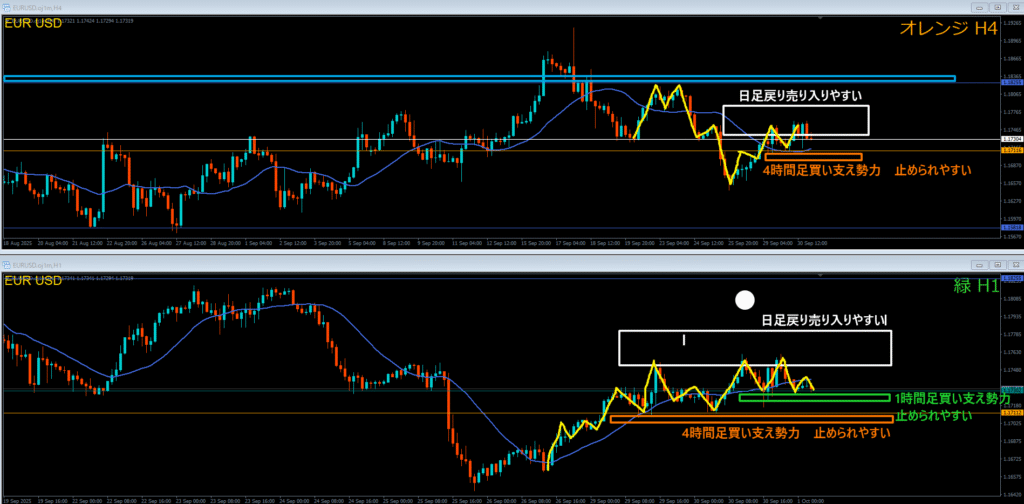Select green 止められやすい text in H1 chart
The image size is (1024, 504).
point(933,416)
